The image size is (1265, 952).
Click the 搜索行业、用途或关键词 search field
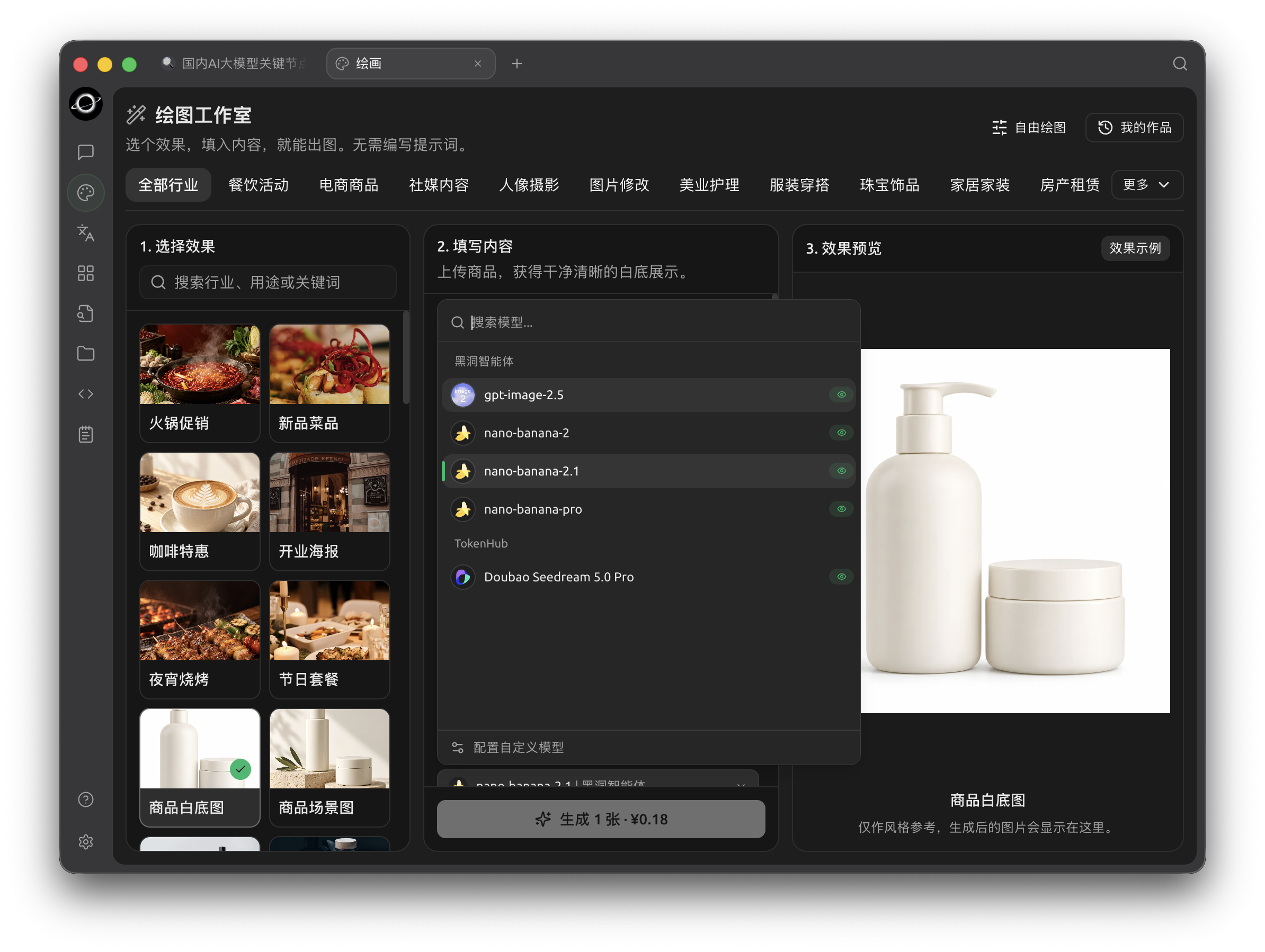pyautogui.click(x=268, y=282)
